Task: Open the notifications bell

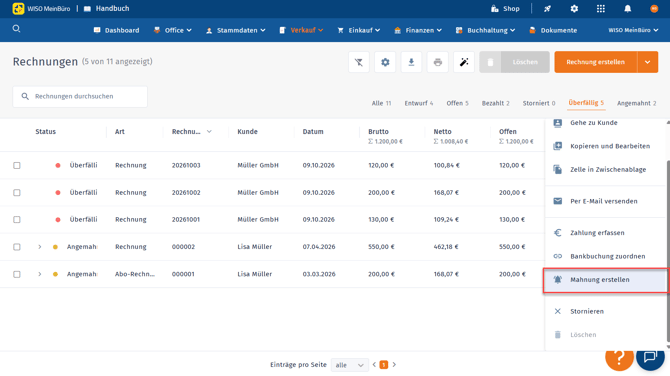Action: (x=627, y=9)
